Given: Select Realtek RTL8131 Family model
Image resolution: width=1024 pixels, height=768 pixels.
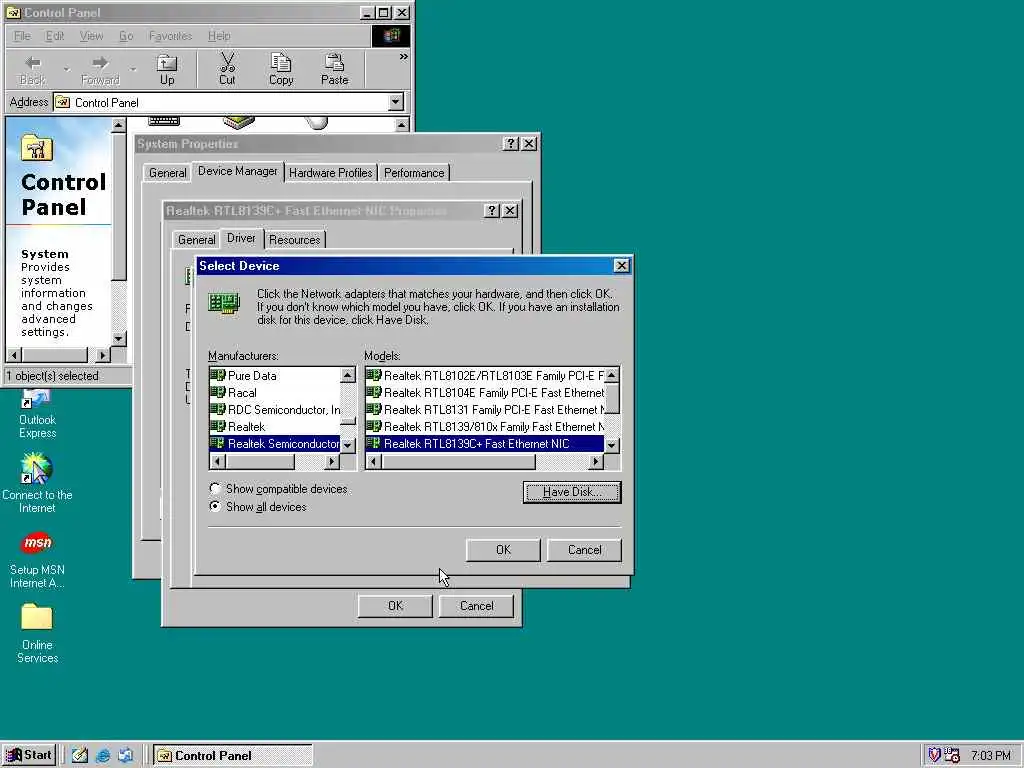Looking at the screenshot, I should point(485,409).
